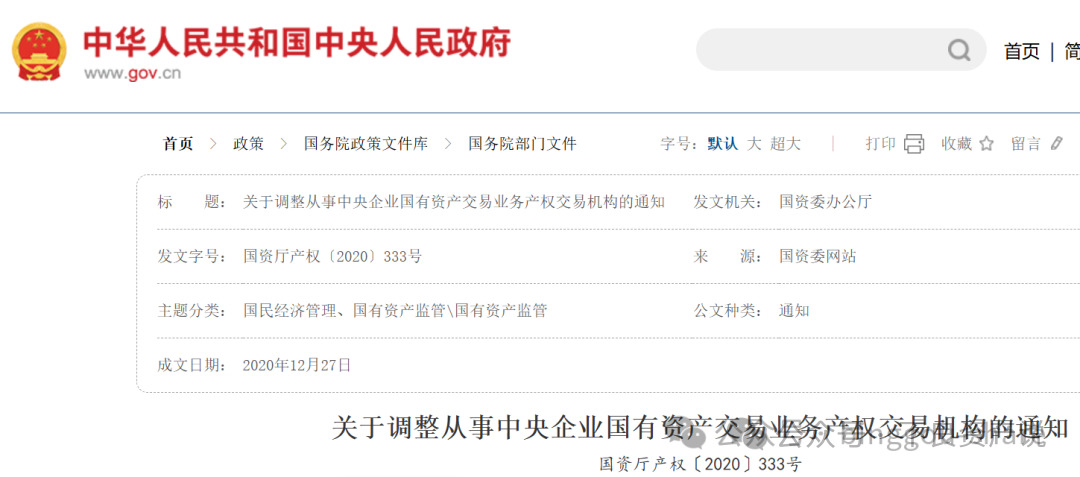
Task: Click 国资委办公厅 issuing agency value
Action: click(x=825, y=202)
